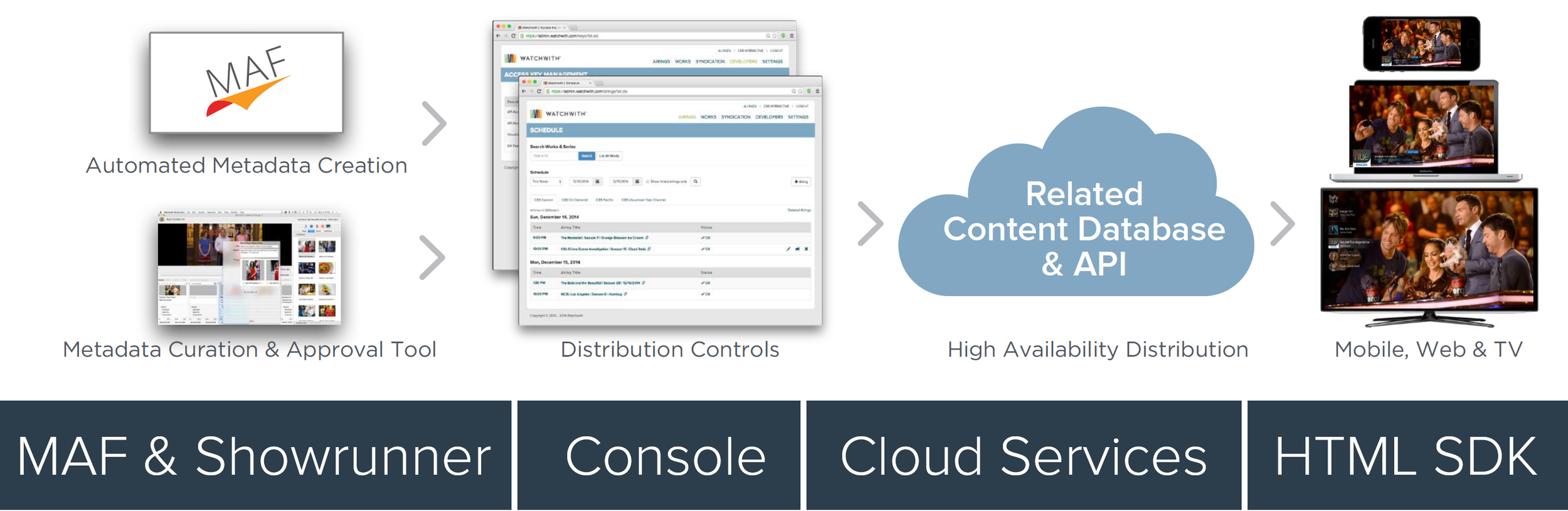Click blue Search button in Schedule window
1568x511 pixels.
point(586,156)
